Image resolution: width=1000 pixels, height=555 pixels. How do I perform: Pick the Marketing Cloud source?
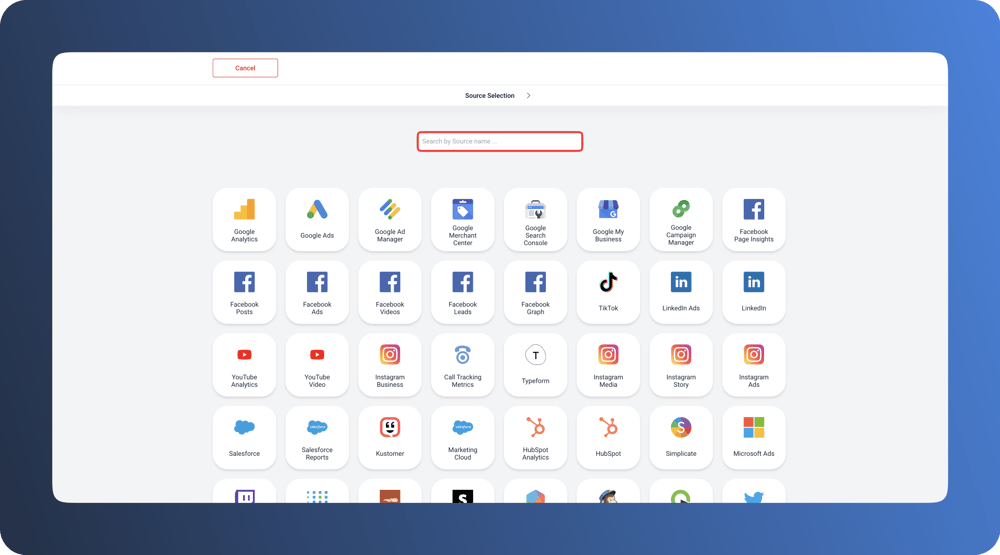462,438
